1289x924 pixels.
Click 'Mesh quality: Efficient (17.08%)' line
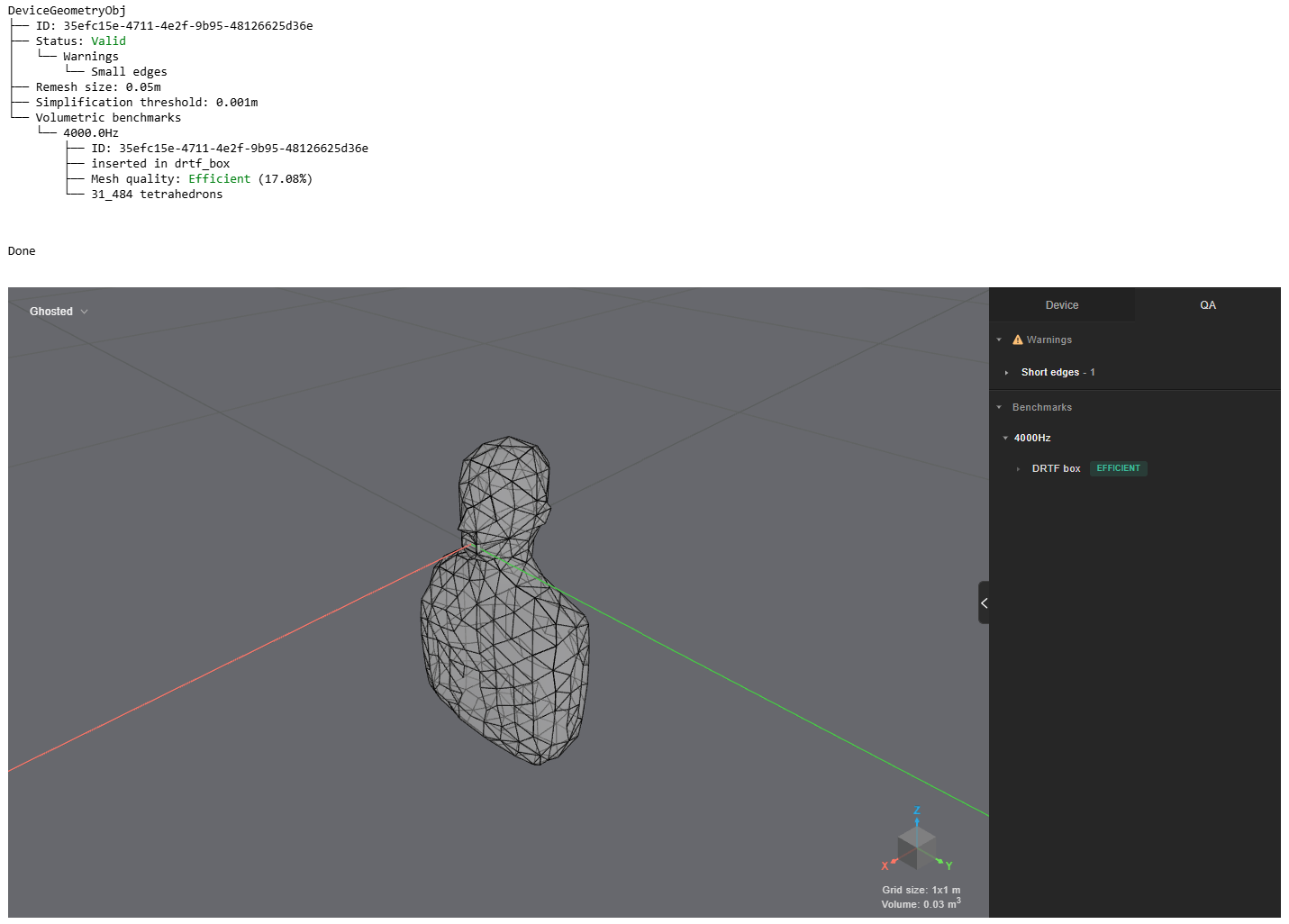click(x=202, y=179)
